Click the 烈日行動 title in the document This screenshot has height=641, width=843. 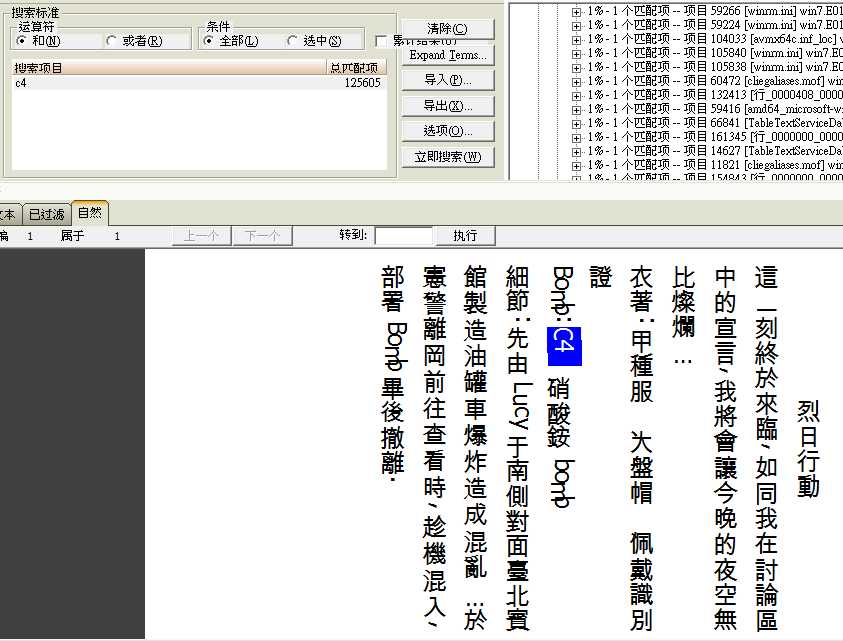pyautogui.click(x=808, y=448)
